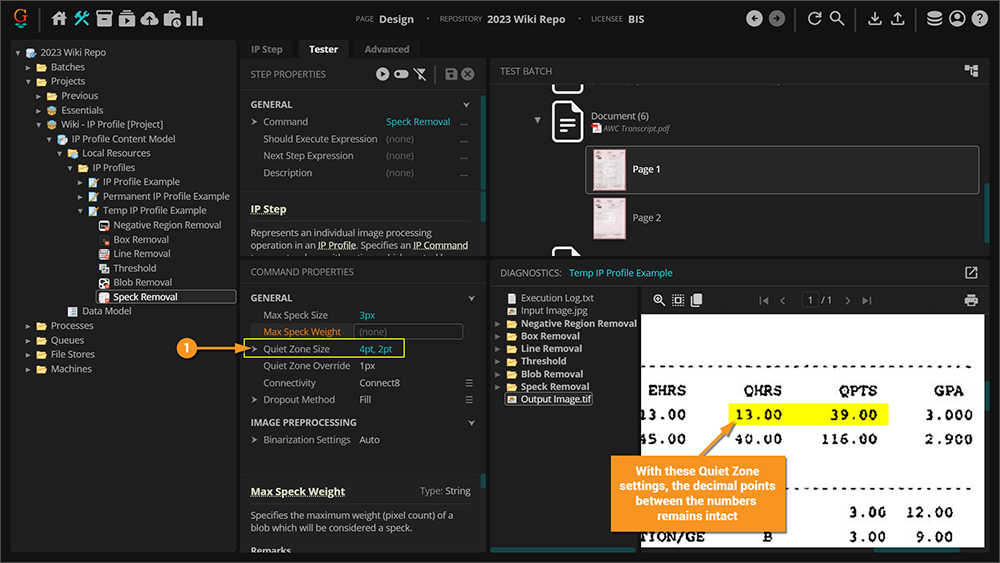
Task: Expand the Quiet Zone Size property
Action: point(255,349)
